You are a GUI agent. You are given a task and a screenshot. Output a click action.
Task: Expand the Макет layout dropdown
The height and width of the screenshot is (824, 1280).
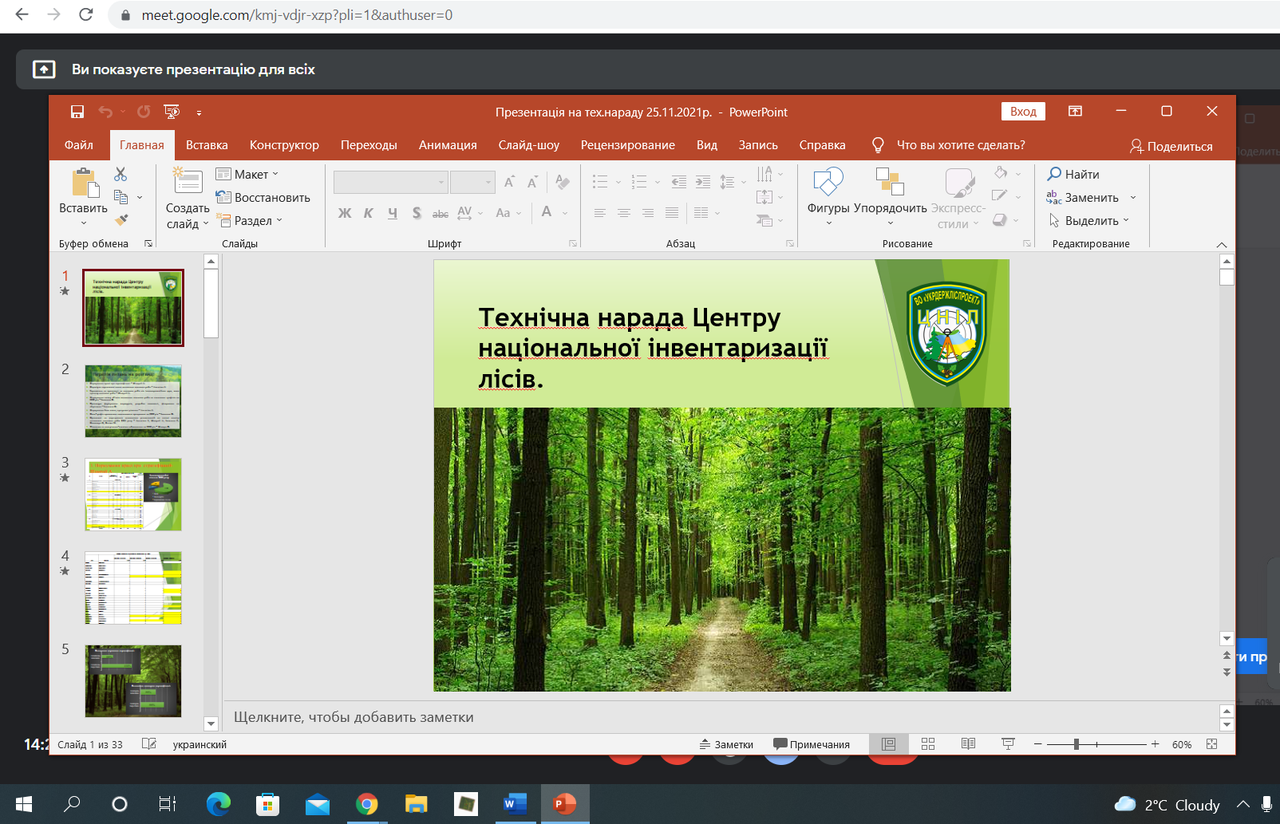250,174
